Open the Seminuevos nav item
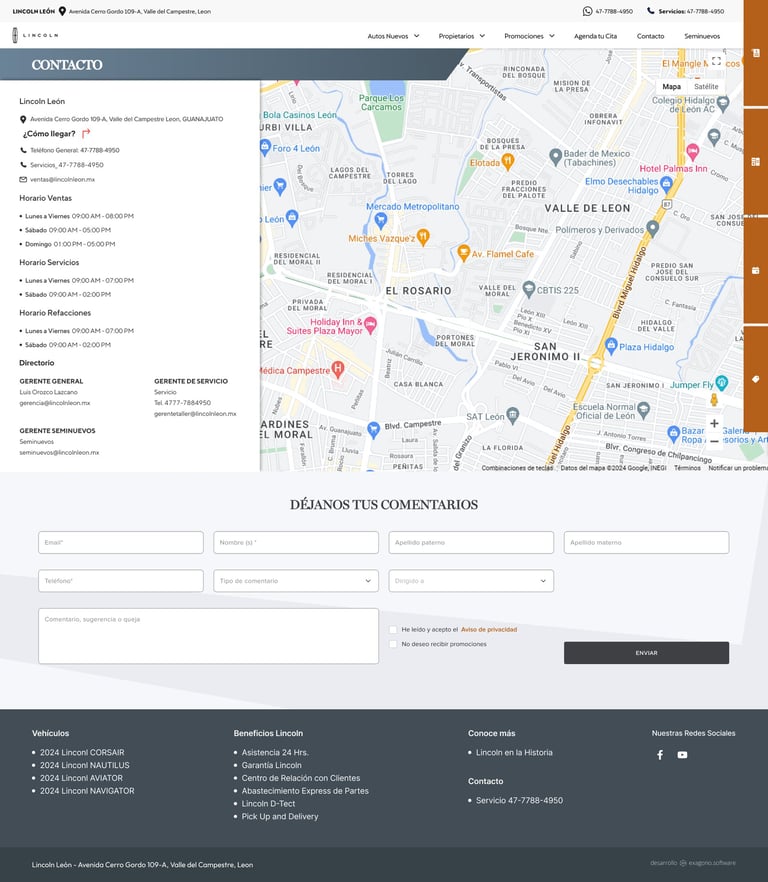 point(702,36)
